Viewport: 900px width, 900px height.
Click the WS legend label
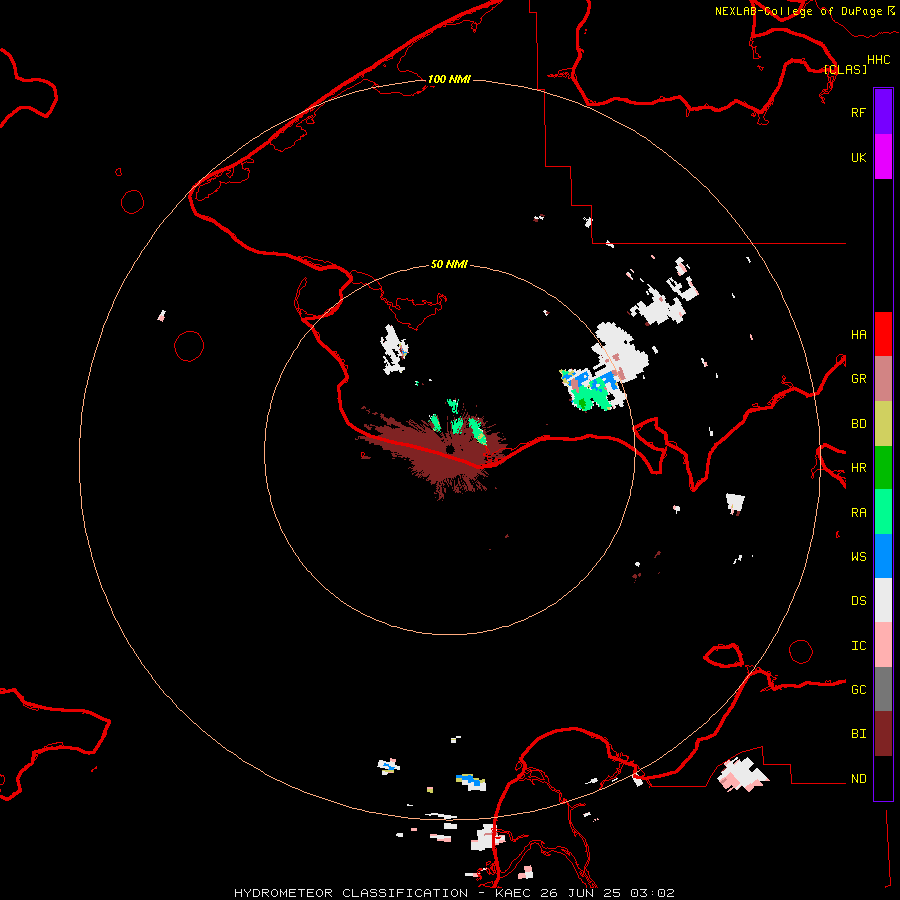pos(858,556)
